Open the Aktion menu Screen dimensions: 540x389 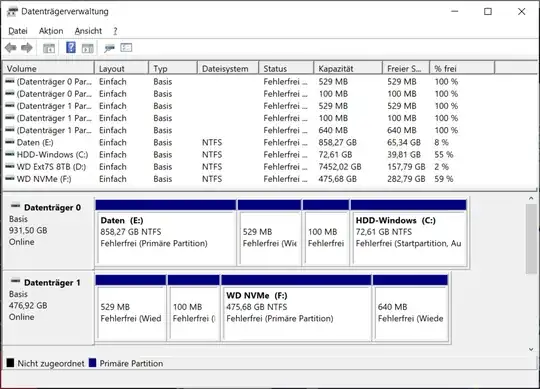(x=51, y=31)
